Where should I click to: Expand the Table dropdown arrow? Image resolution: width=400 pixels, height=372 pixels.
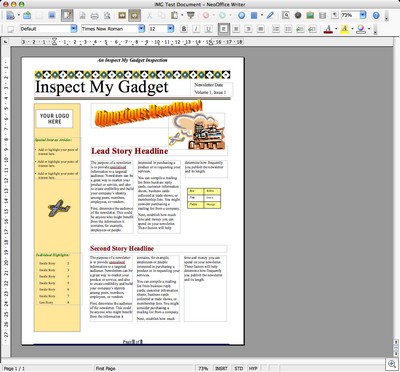(x=262, y=15)
